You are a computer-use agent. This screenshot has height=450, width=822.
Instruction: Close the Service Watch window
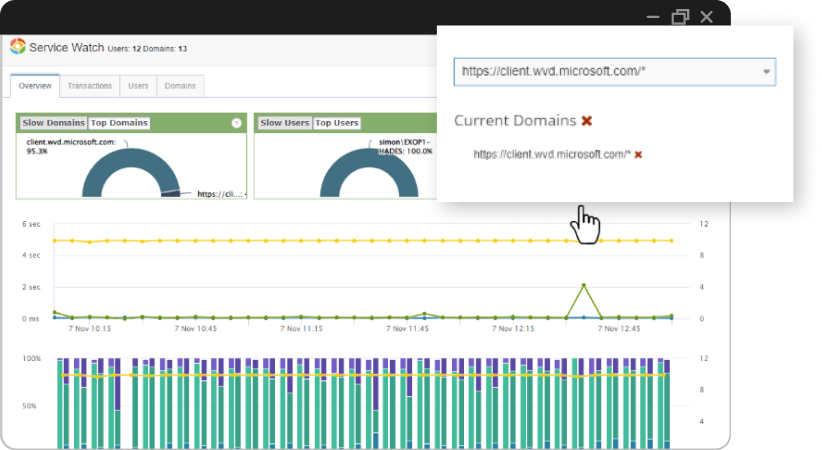click(x=707, y=17)
